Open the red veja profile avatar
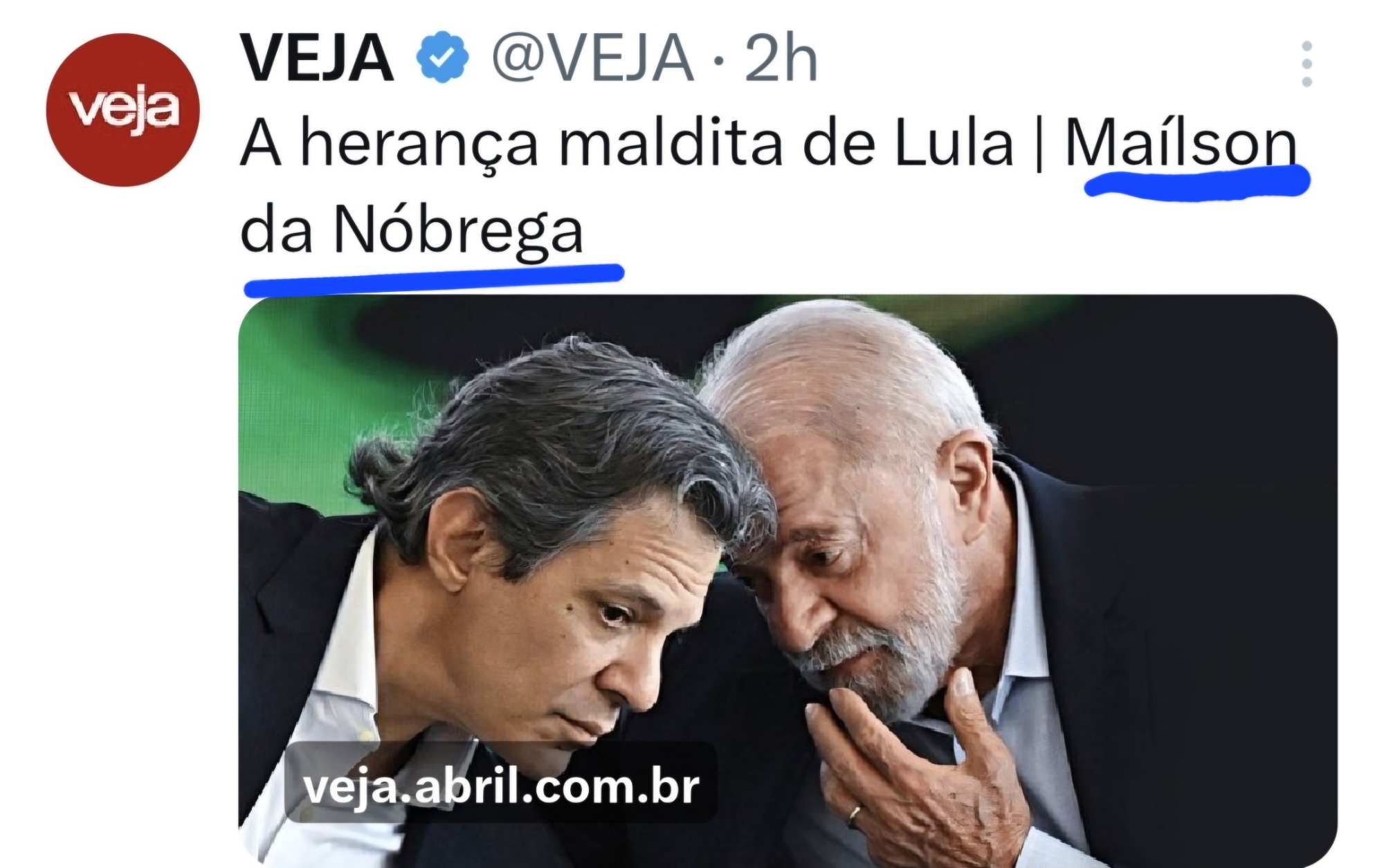Image resolution: width=1384 pixels, height=868 pixels. (x=123, y=110)
